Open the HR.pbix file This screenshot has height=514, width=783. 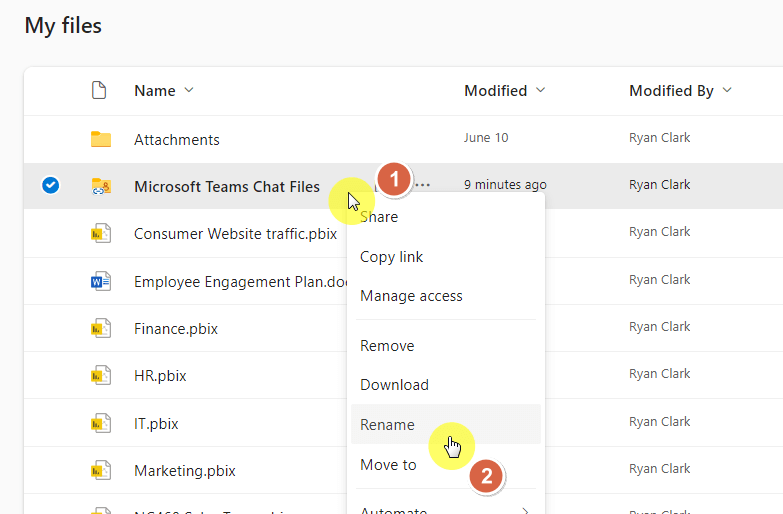[160, 376]
